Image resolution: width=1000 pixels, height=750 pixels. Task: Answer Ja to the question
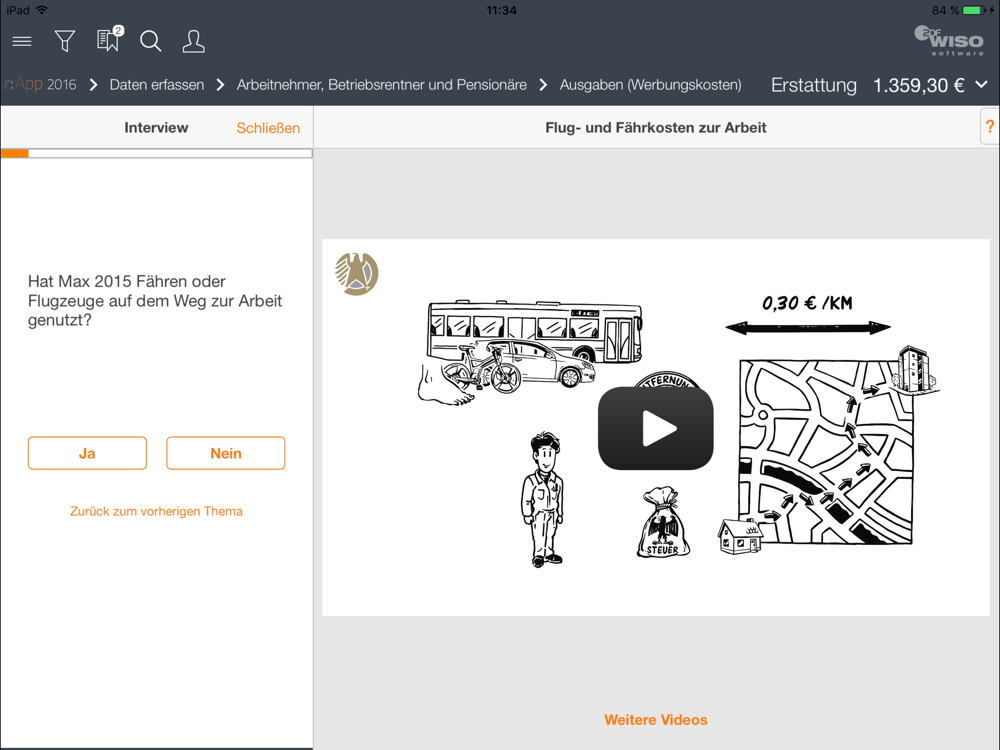click(87, 453)
